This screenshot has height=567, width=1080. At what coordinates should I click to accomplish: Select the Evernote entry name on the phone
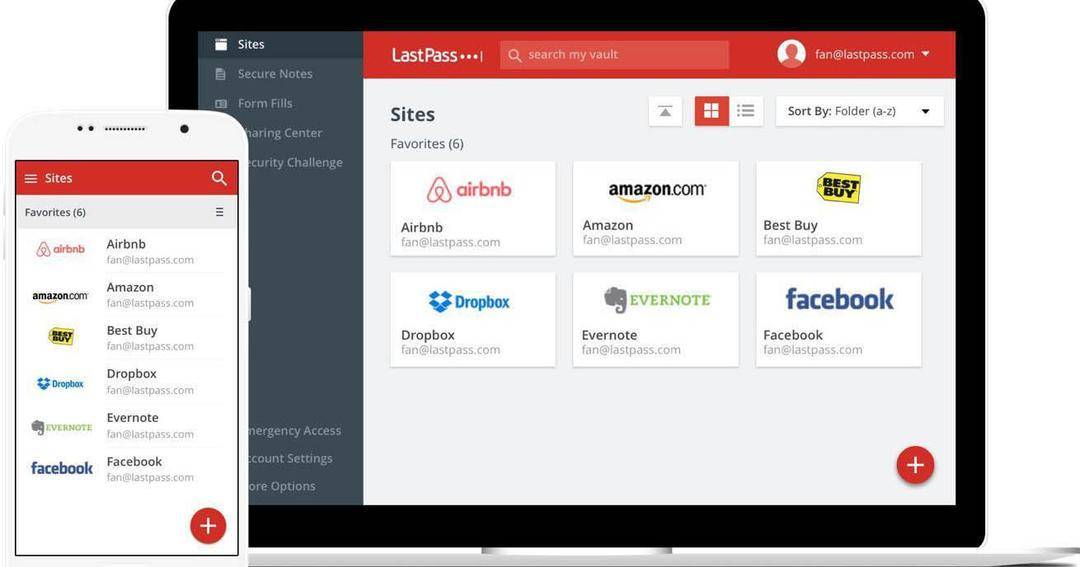point(132,417)
